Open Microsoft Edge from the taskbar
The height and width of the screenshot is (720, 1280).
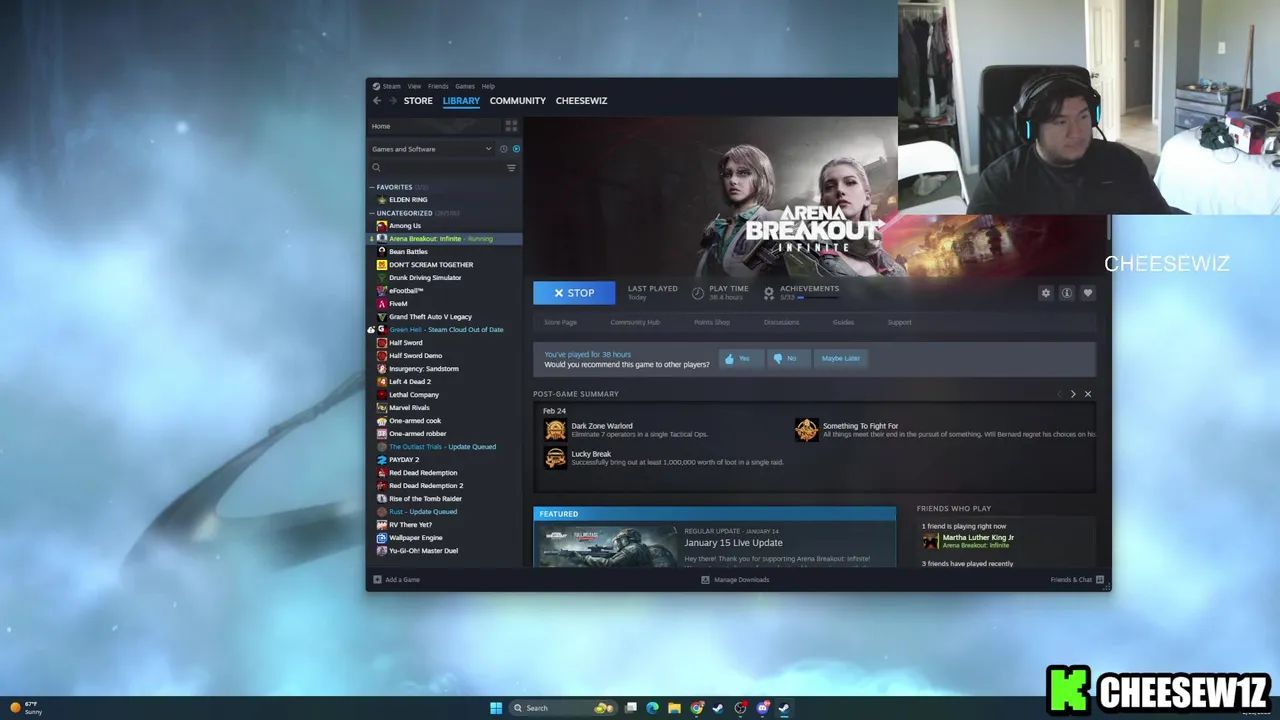(652, 708)
